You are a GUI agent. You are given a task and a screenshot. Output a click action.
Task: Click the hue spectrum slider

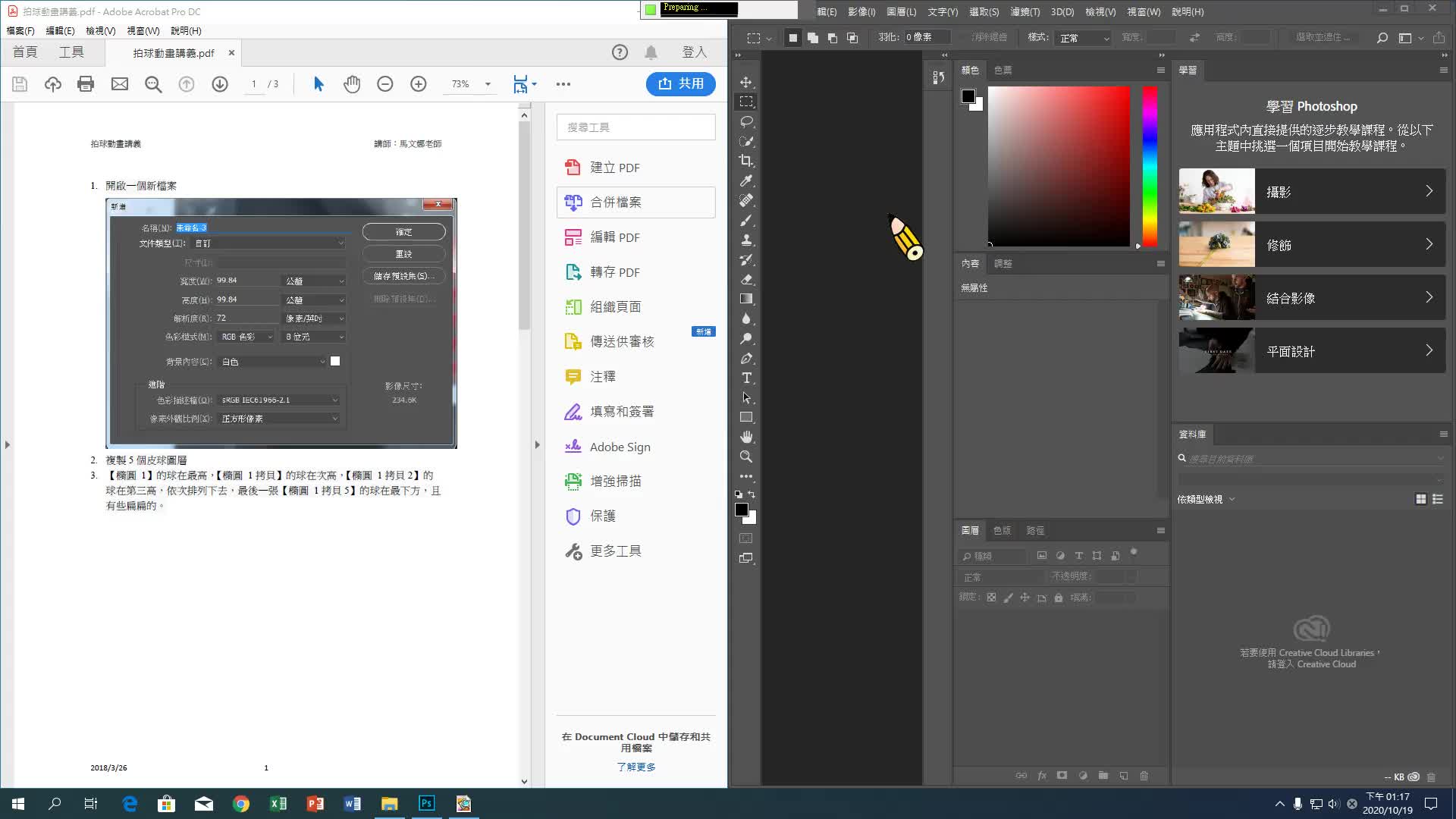point(1150,166)
